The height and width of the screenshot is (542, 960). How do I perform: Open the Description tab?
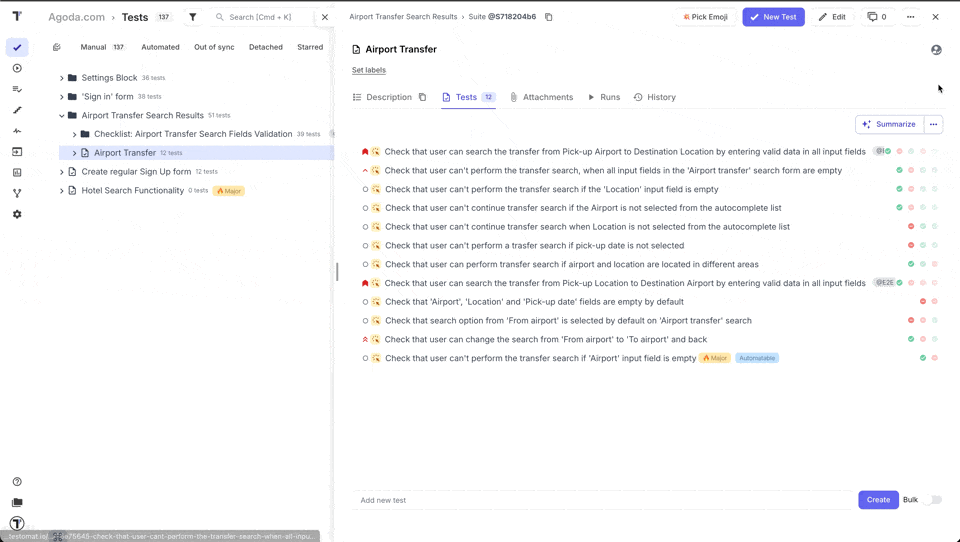[x=382, y=97]
